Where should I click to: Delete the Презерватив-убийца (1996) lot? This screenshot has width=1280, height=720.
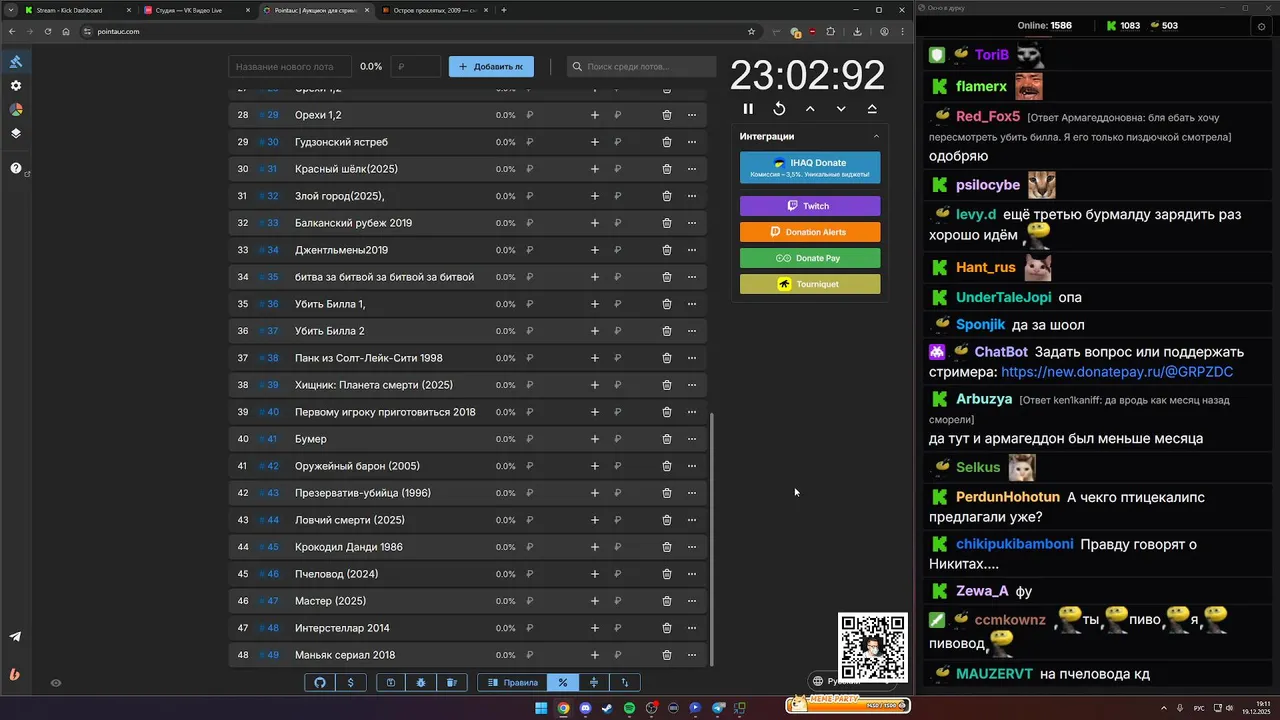[x=667, y=493]
